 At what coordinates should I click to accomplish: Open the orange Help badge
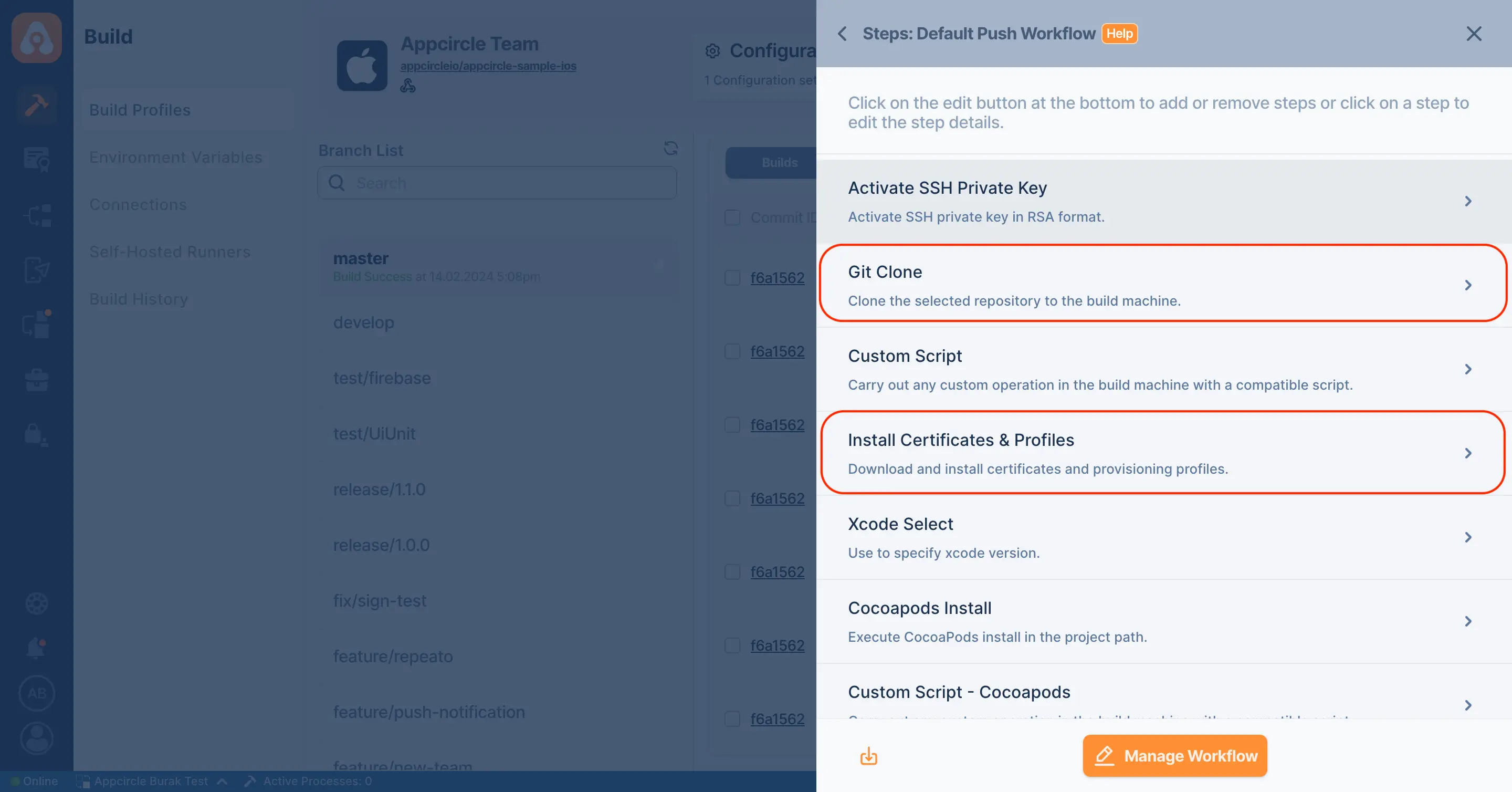coord(1119,34)
